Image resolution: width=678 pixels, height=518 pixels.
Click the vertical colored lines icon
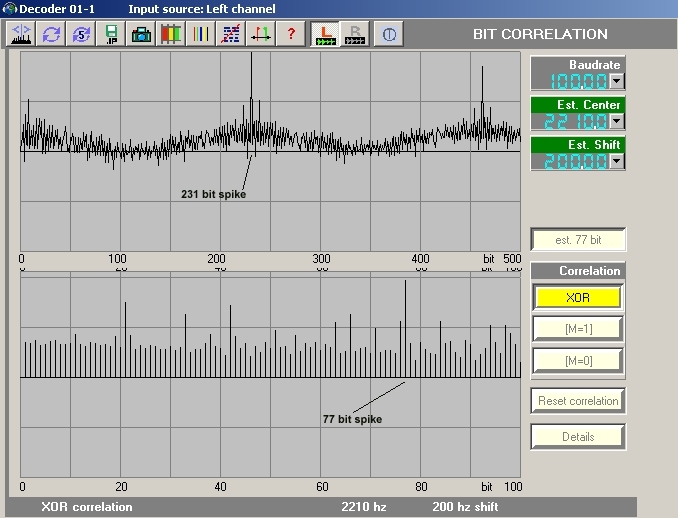[201, 34]
